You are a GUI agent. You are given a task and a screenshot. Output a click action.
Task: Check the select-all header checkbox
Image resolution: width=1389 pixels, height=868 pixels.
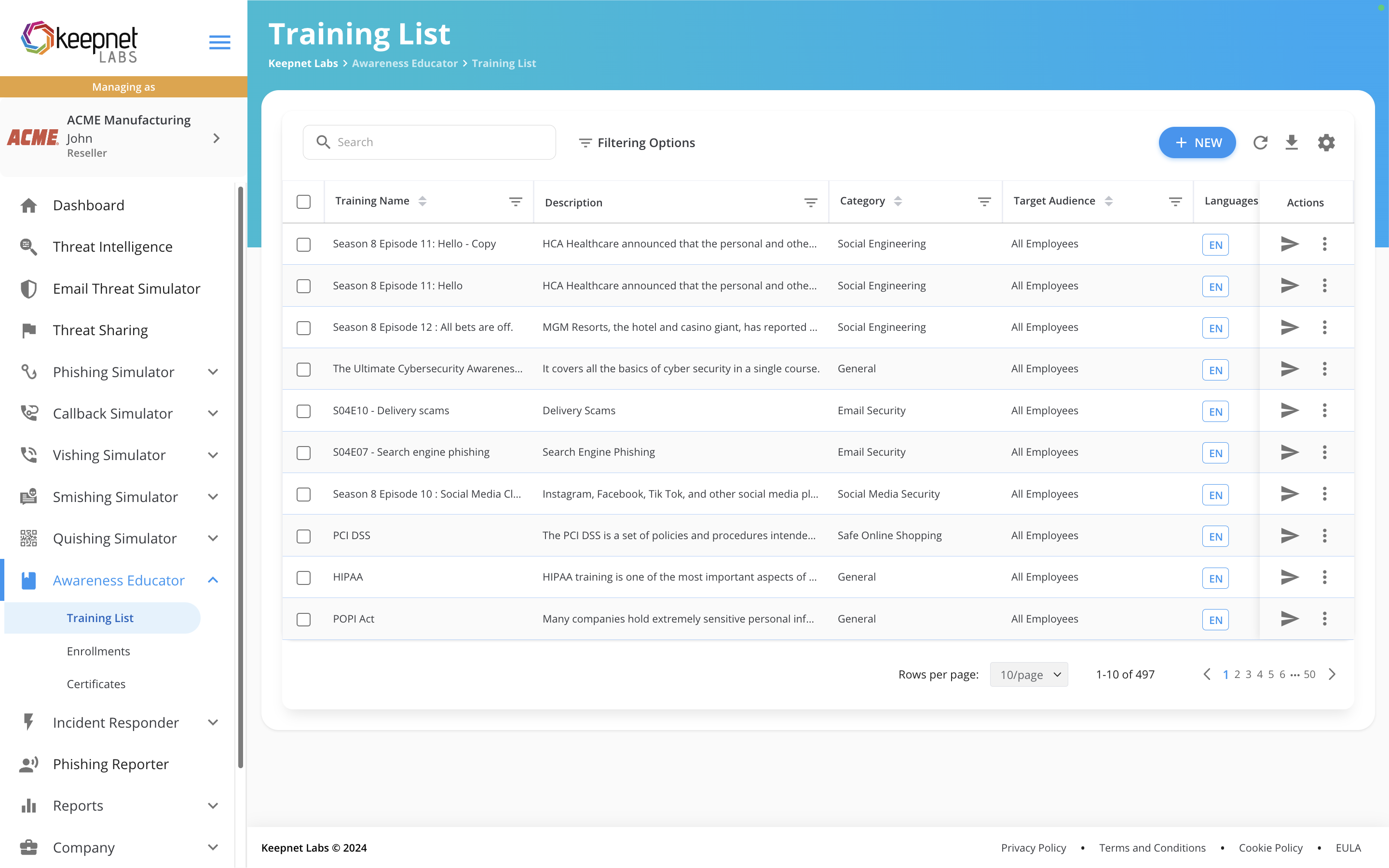coord(304,202)
